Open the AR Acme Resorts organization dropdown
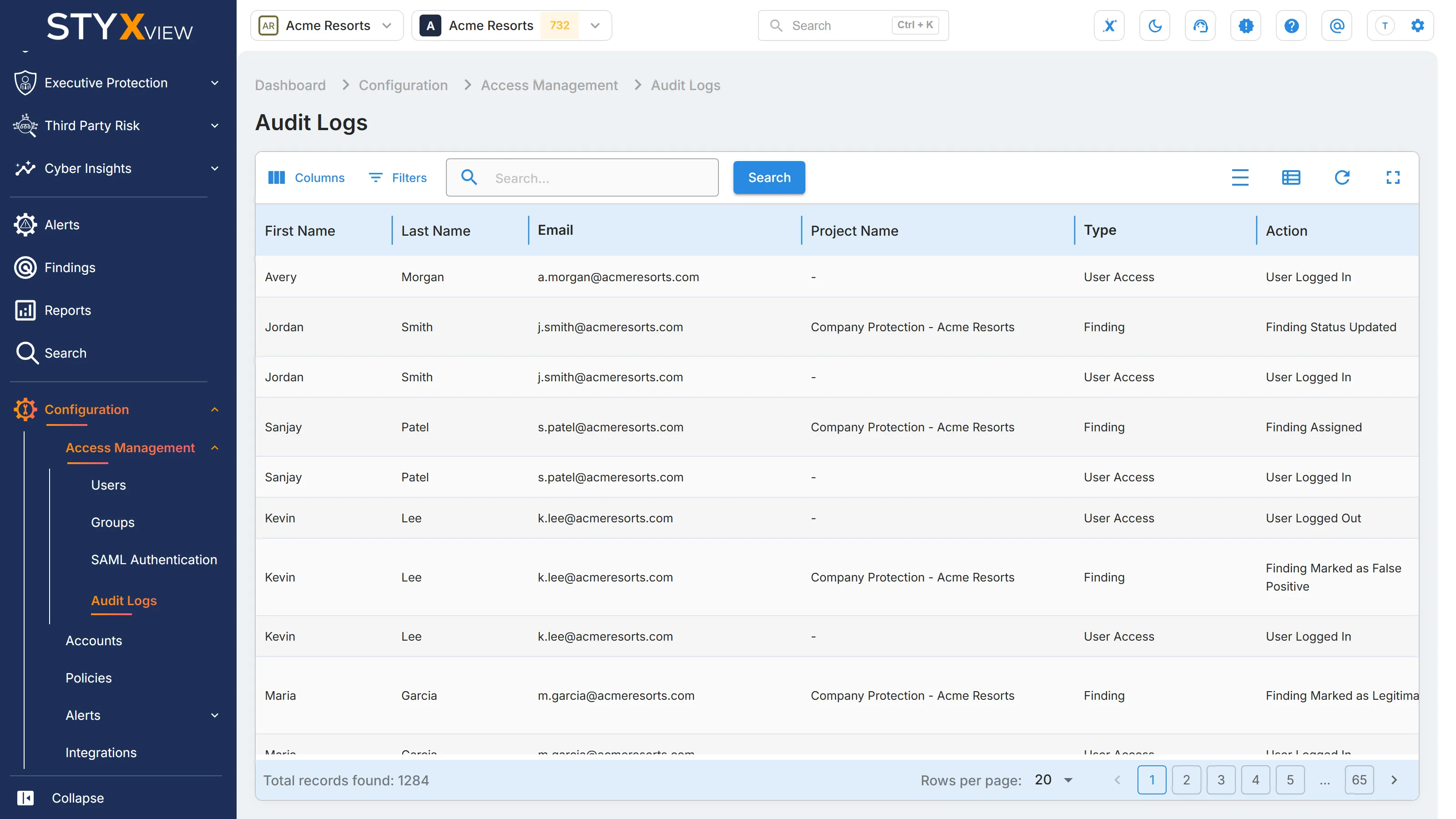1456x819 pixels. tap(327, 25)
